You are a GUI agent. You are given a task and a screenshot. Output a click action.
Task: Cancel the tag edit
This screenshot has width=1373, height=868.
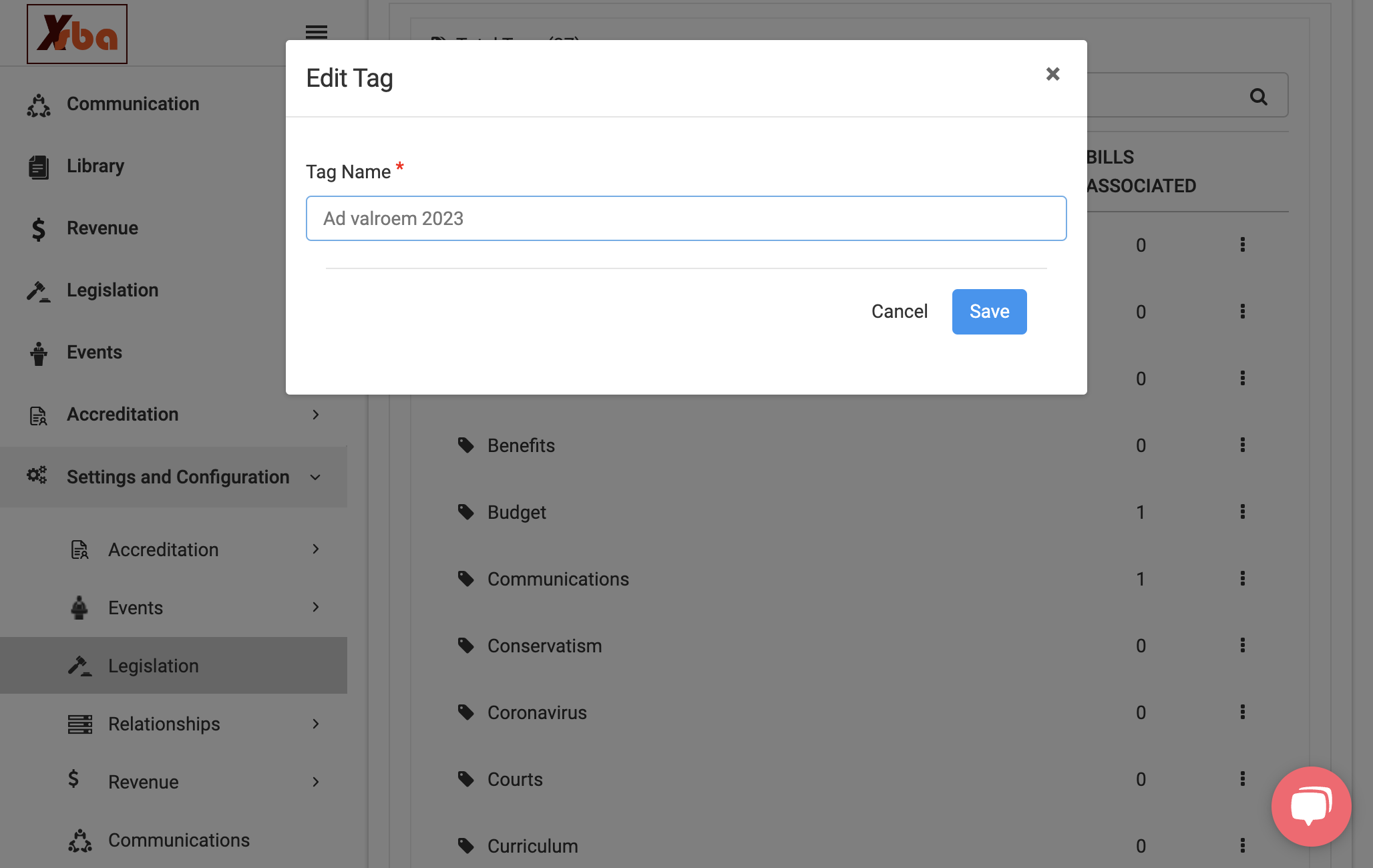click(x=899, y=312)
